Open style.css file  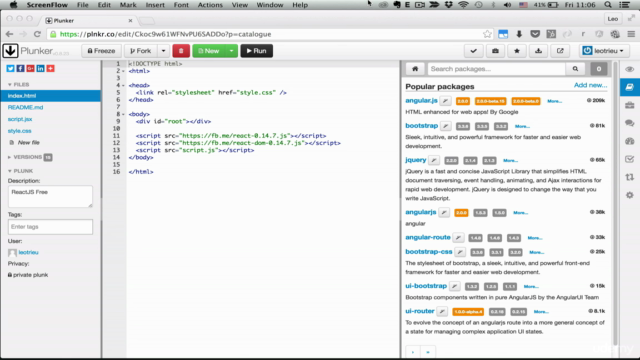20,131
